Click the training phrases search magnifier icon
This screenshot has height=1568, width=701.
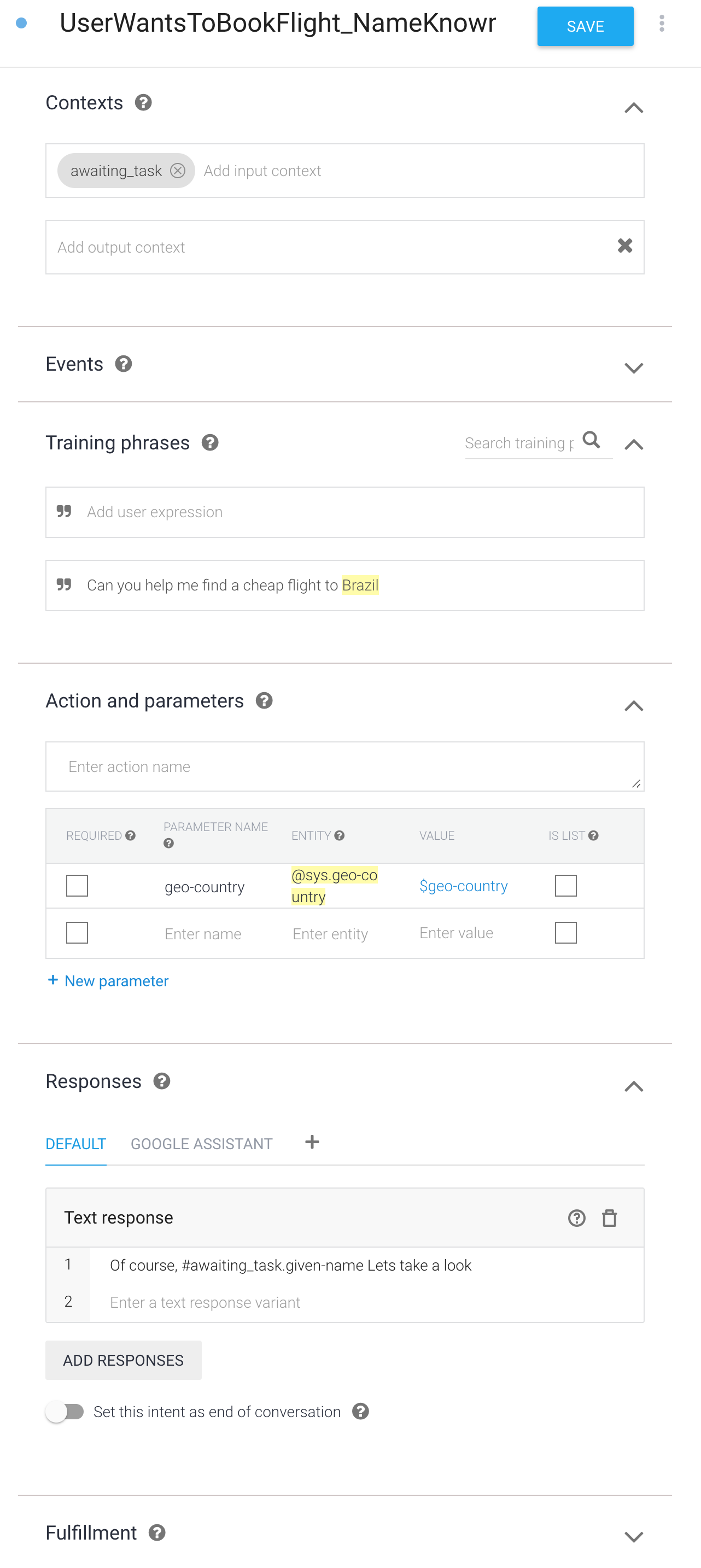point(592,440)
